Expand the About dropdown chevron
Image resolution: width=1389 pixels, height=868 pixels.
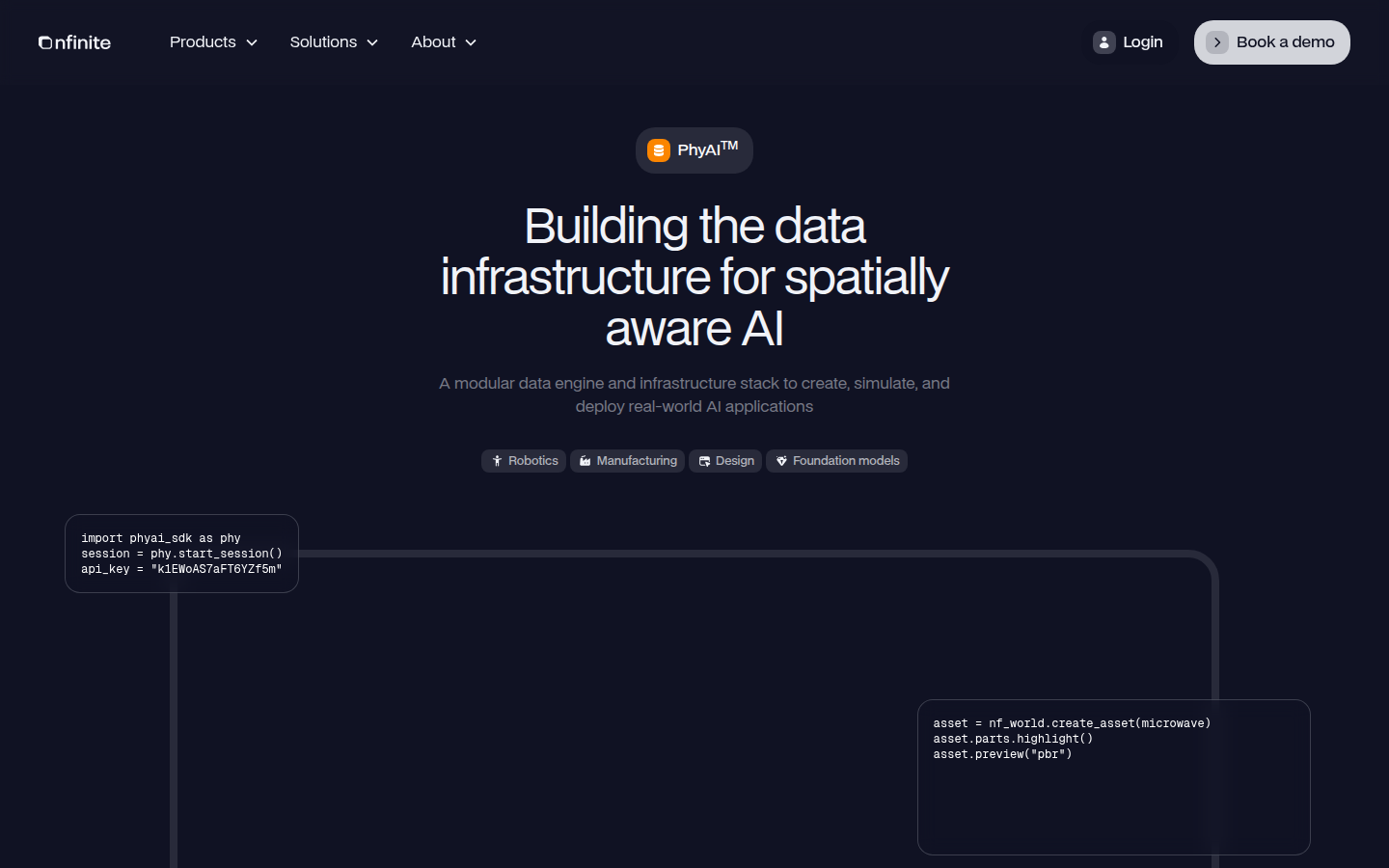pyautogui.click(x=471, y=42)
